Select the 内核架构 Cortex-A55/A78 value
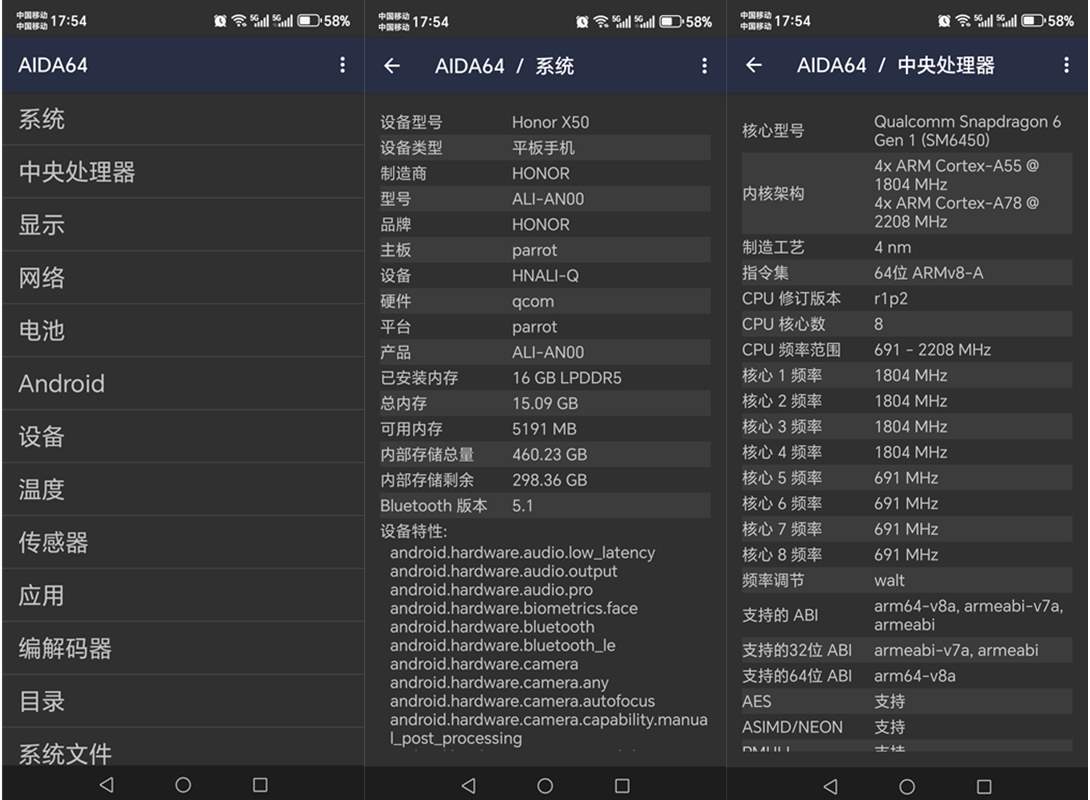 957,194
